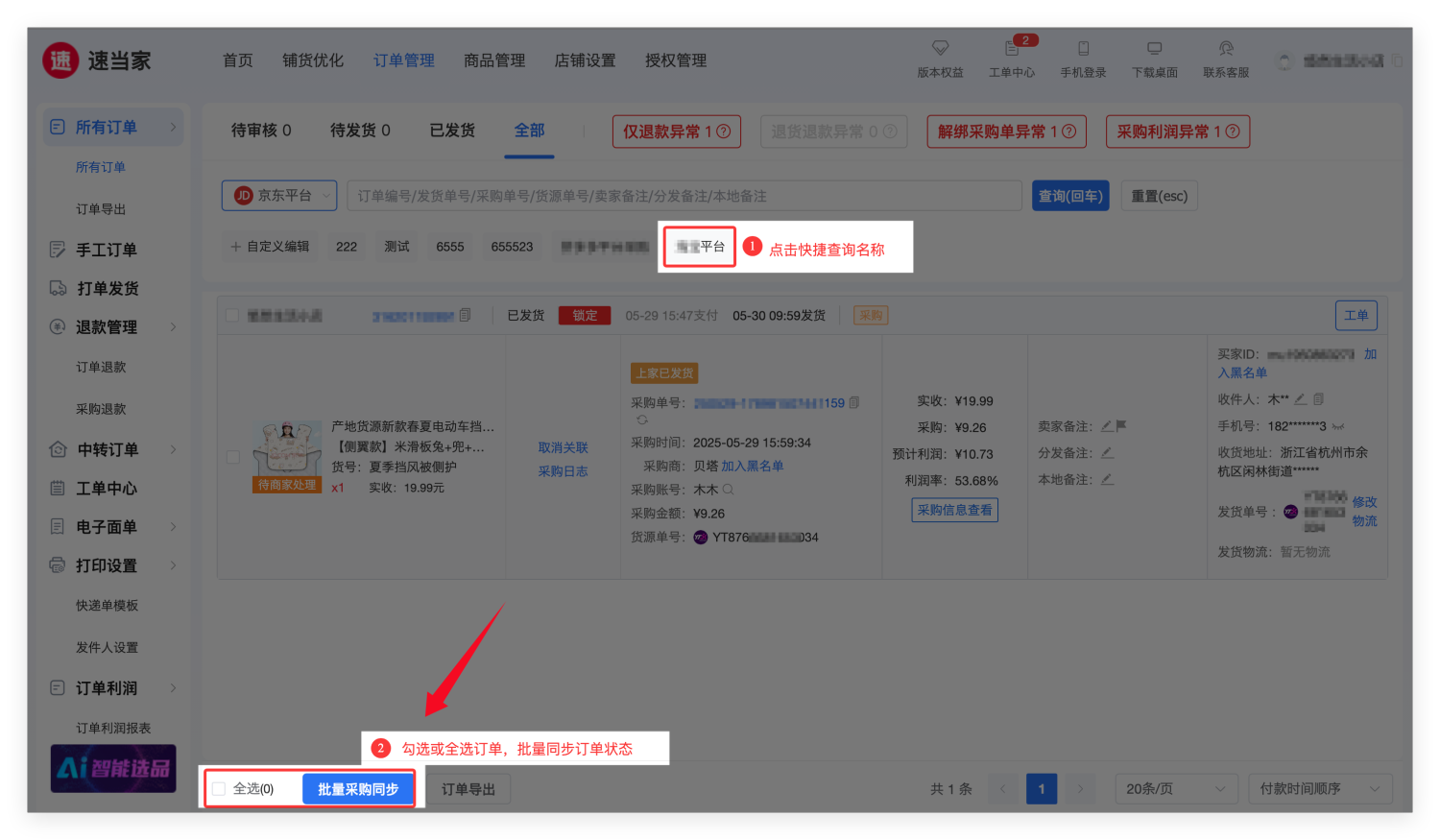This screenshot has width=1440, height=840.
Task: Switch to the 待发货 tab
Action: (360, 131)
